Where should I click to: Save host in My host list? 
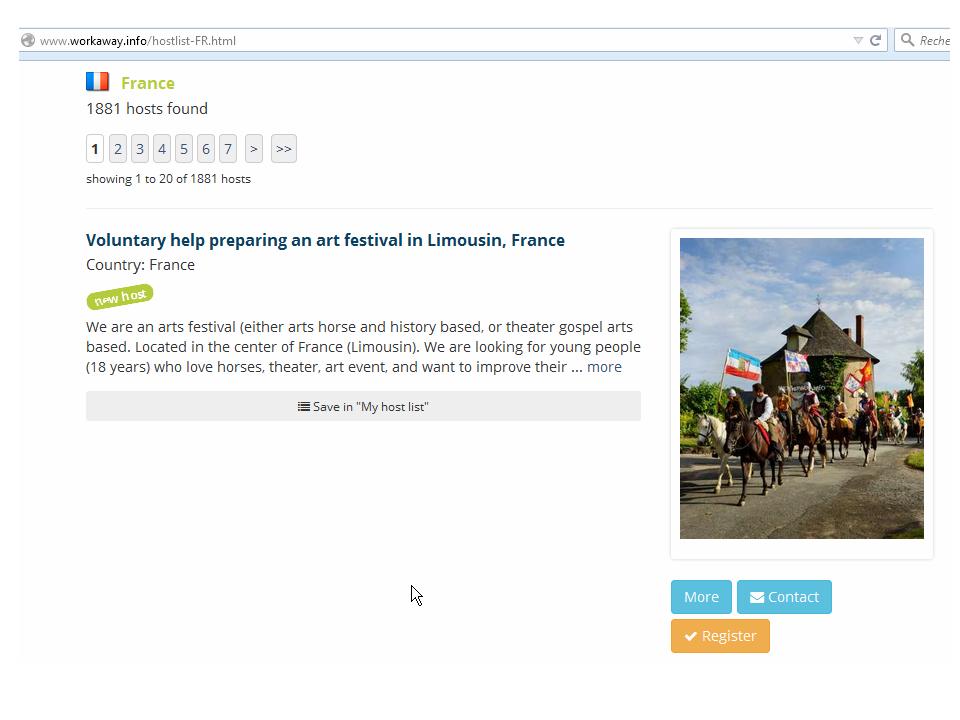point(364,407)
